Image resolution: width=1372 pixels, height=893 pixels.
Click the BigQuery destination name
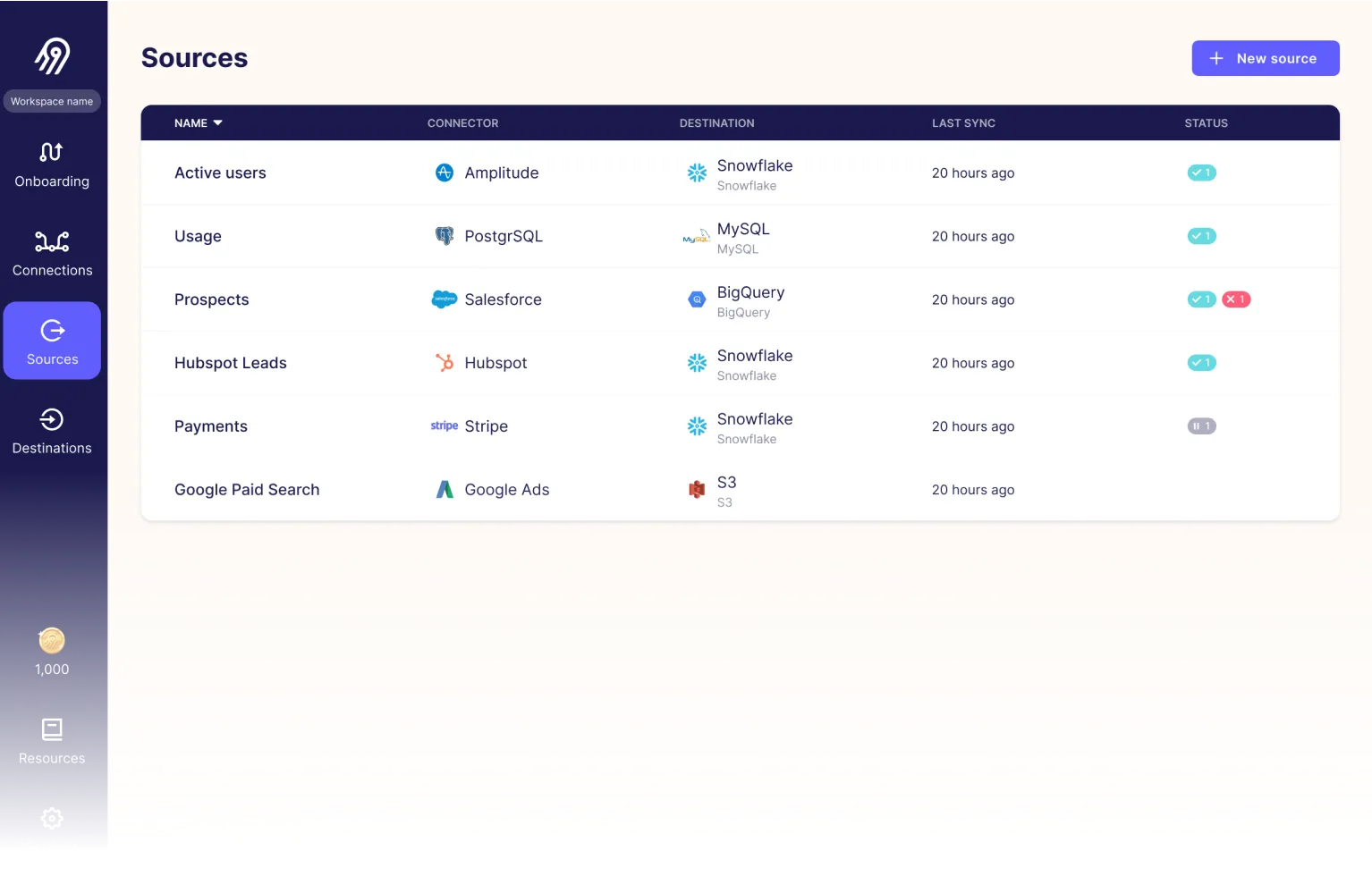click(x=750, y=292)
